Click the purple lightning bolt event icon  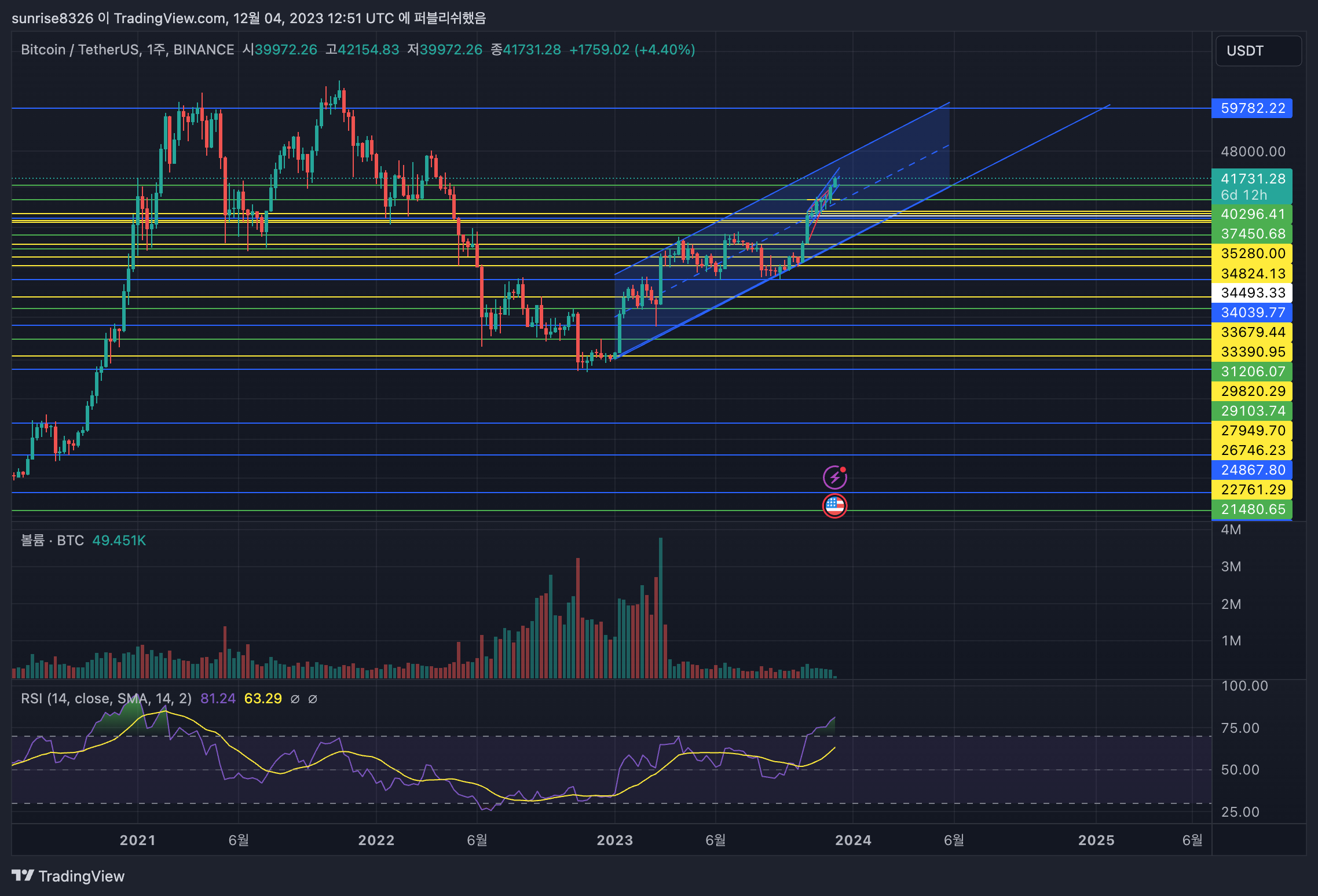(834, 477)
